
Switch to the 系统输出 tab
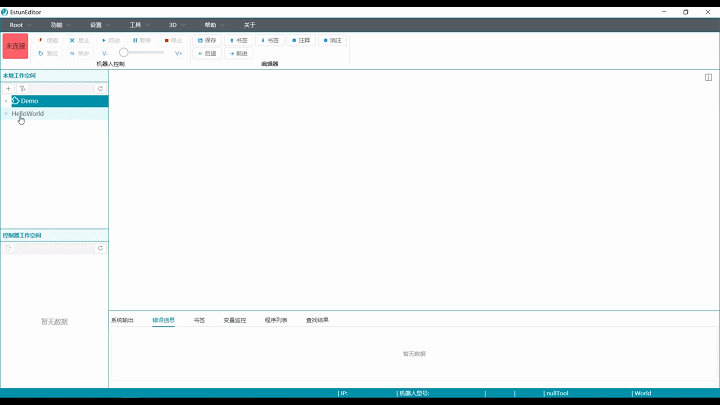[122, 320]
